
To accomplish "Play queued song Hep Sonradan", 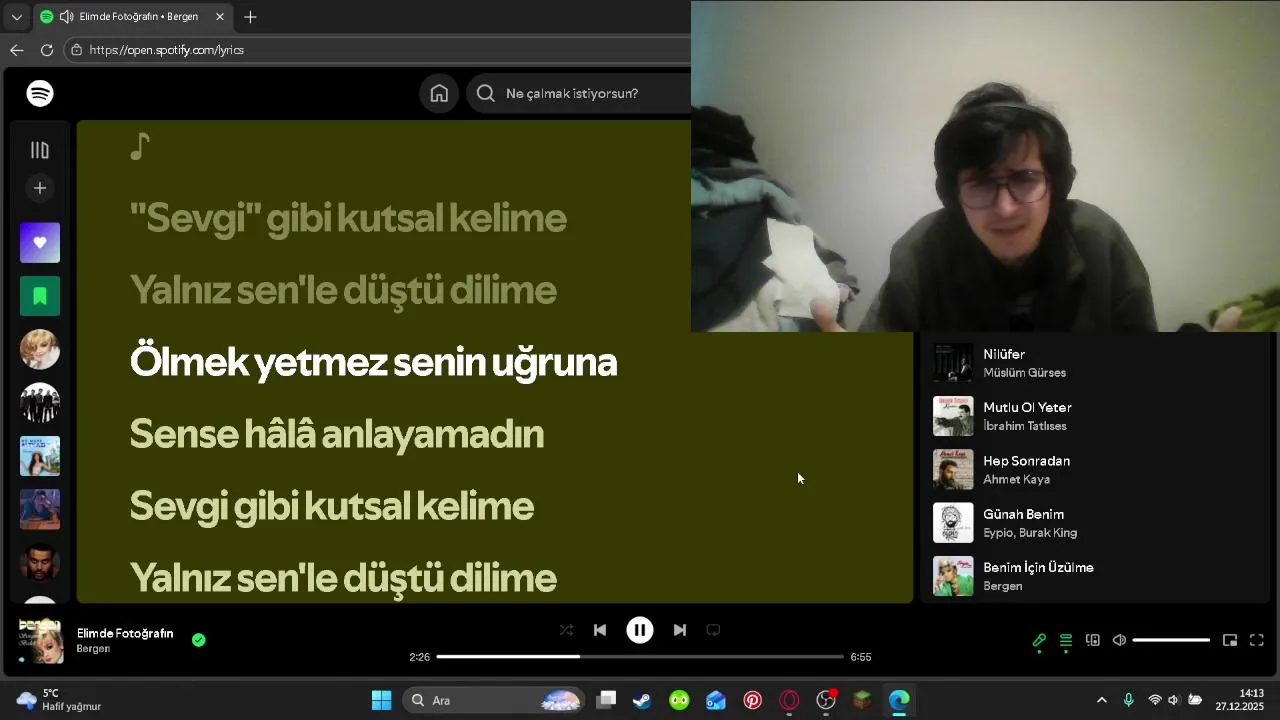I will pos(1026,461).
